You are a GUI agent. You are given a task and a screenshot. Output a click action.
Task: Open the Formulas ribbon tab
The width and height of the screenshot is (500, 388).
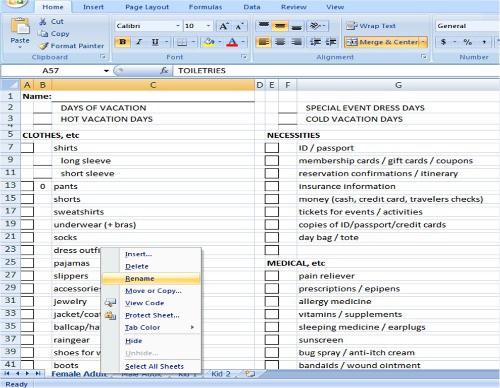205,7
